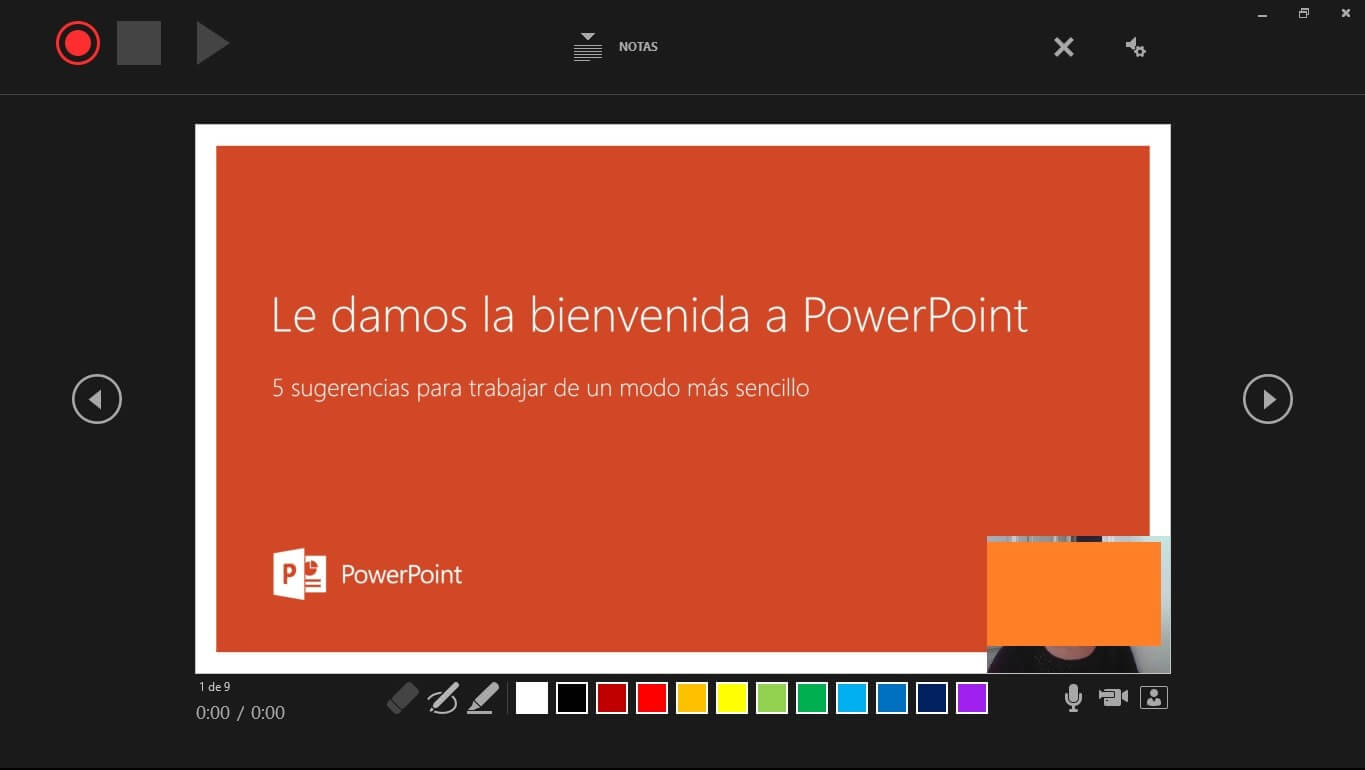Click the webcam preview thumbnail
Image resolution: width=1365 pixels, height=770 pixels.
tap(1078, 604)
